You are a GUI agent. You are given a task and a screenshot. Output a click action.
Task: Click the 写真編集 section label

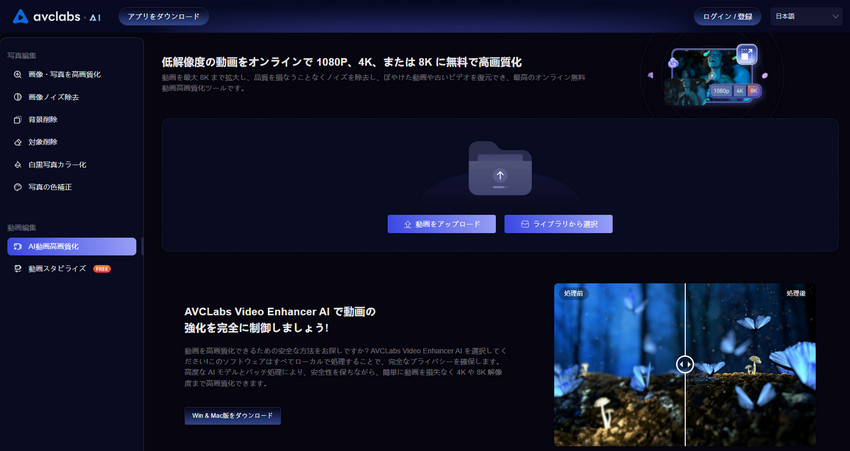coord(22,55)
